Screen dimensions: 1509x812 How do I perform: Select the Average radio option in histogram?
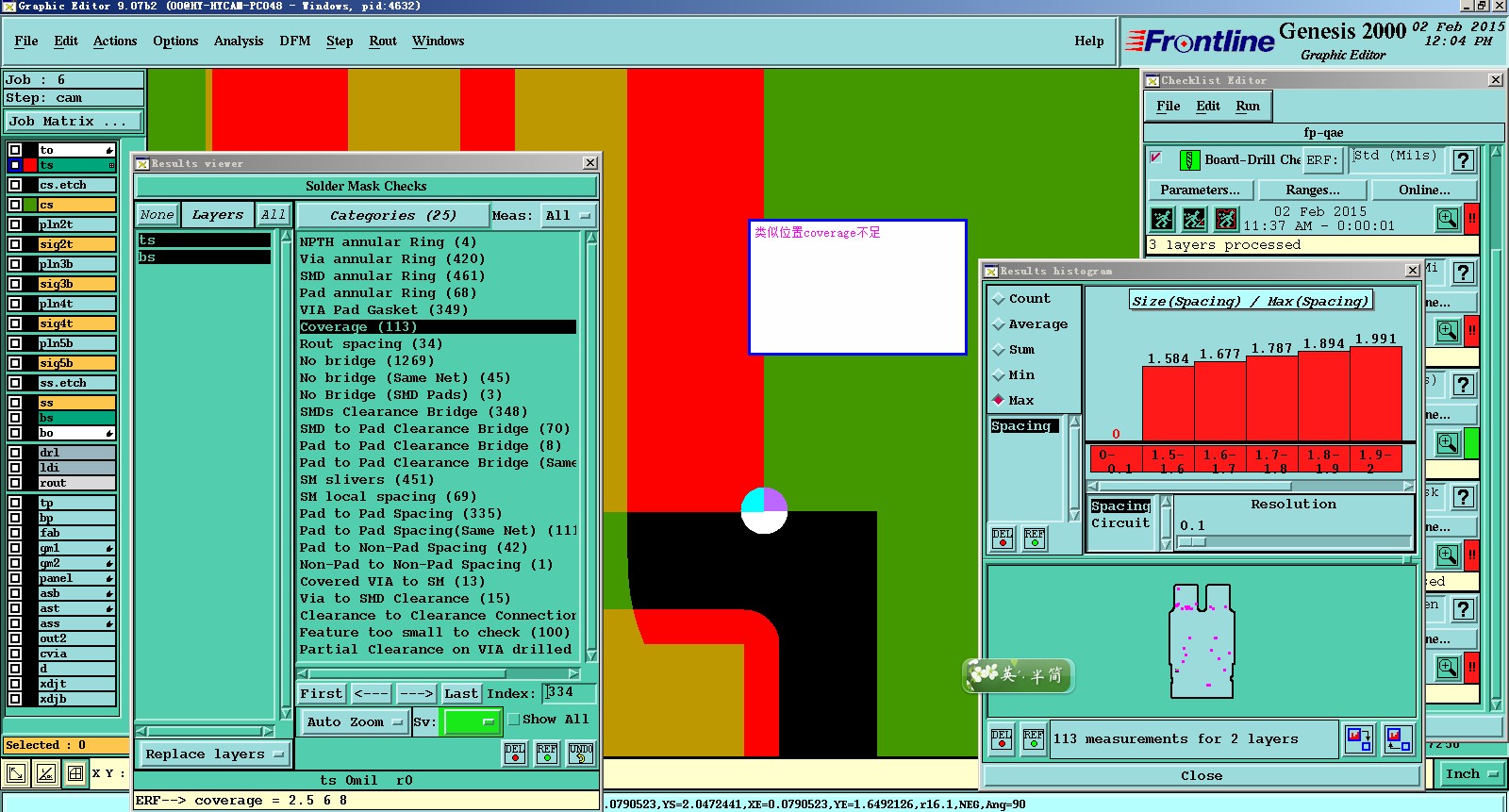999,324
